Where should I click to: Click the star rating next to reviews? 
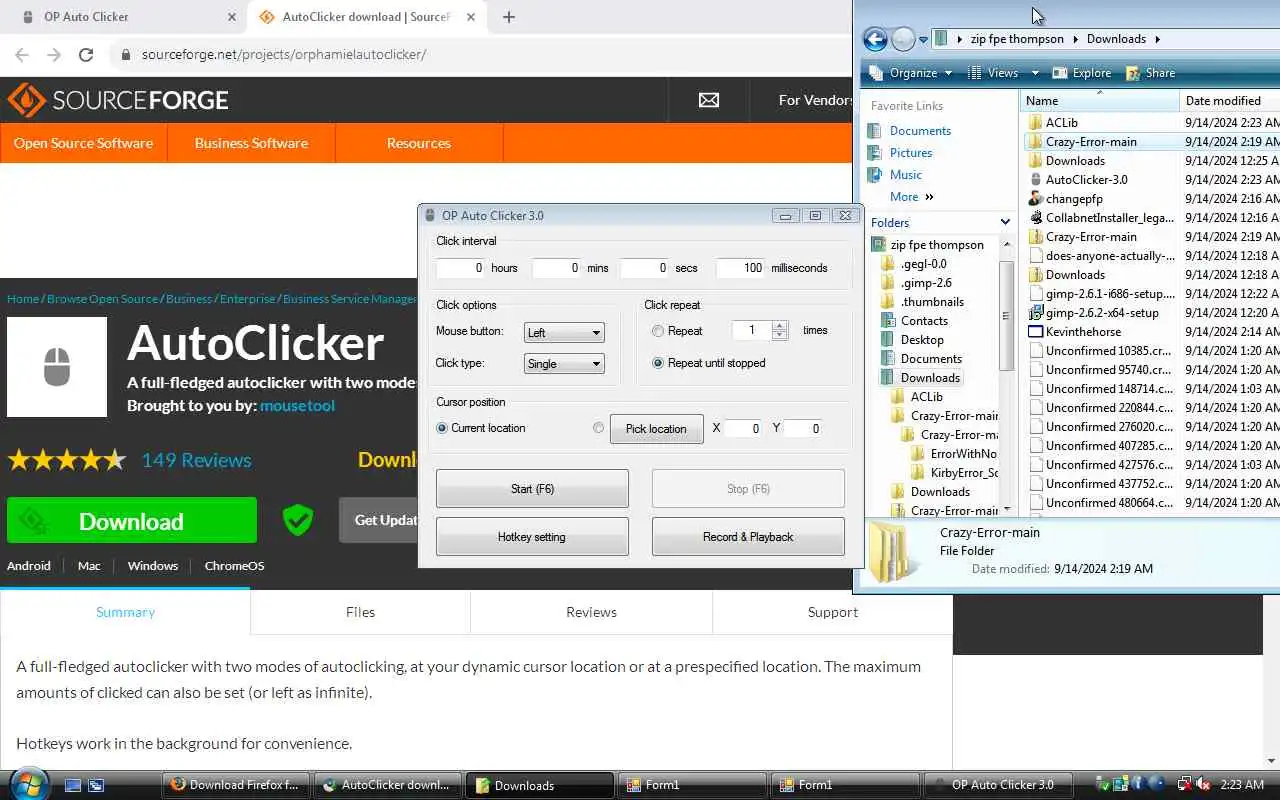tap(67, 460)
